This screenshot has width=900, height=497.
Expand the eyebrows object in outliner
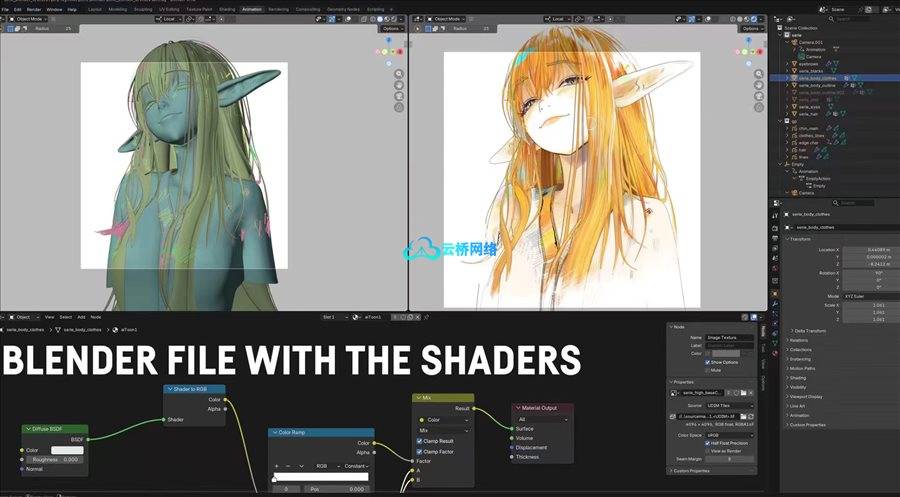coord(788,64)
